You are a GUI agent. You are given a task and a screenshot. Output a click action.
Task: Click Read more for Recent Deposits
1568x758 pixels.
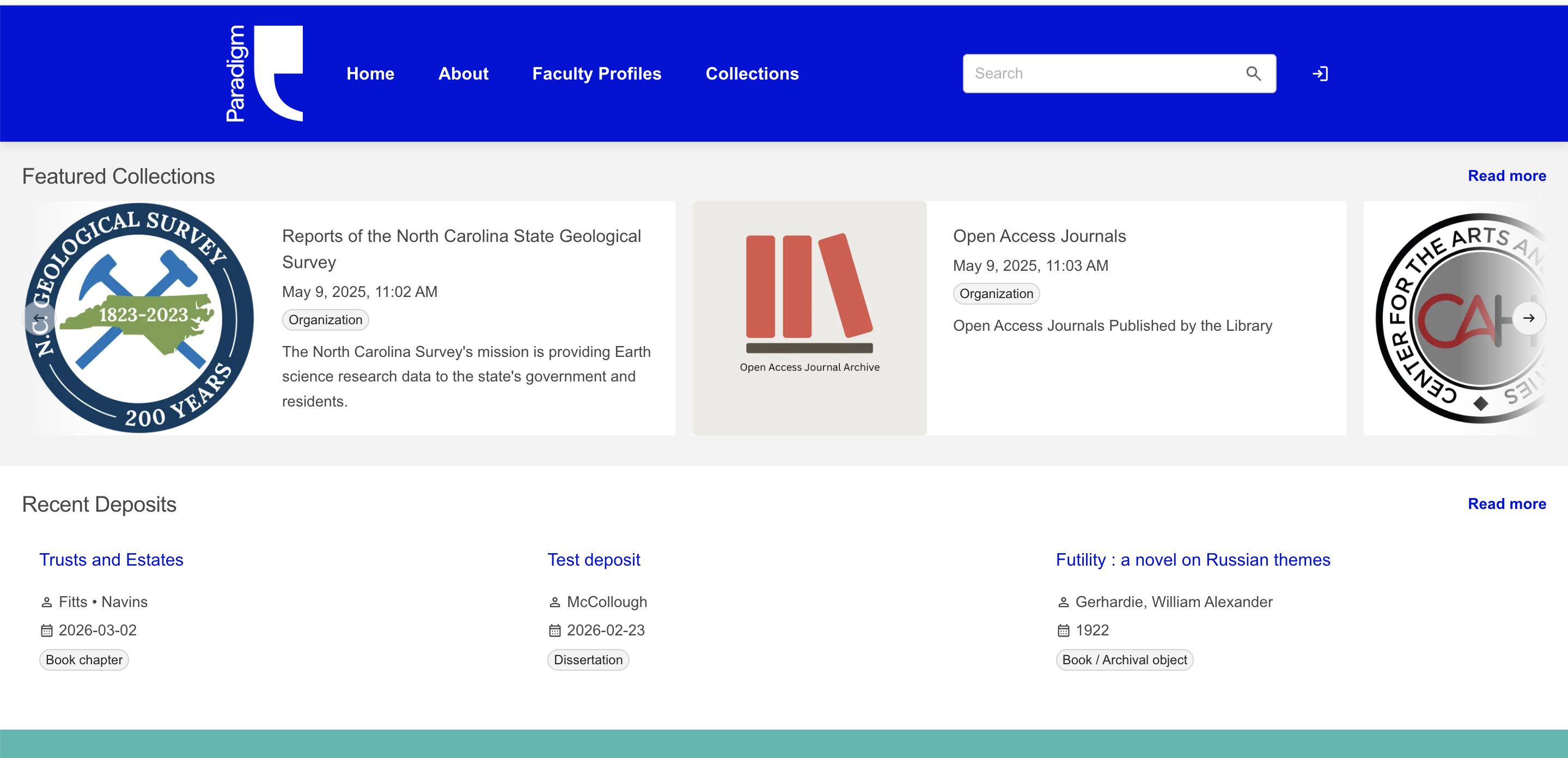(x=1506, y=504)
